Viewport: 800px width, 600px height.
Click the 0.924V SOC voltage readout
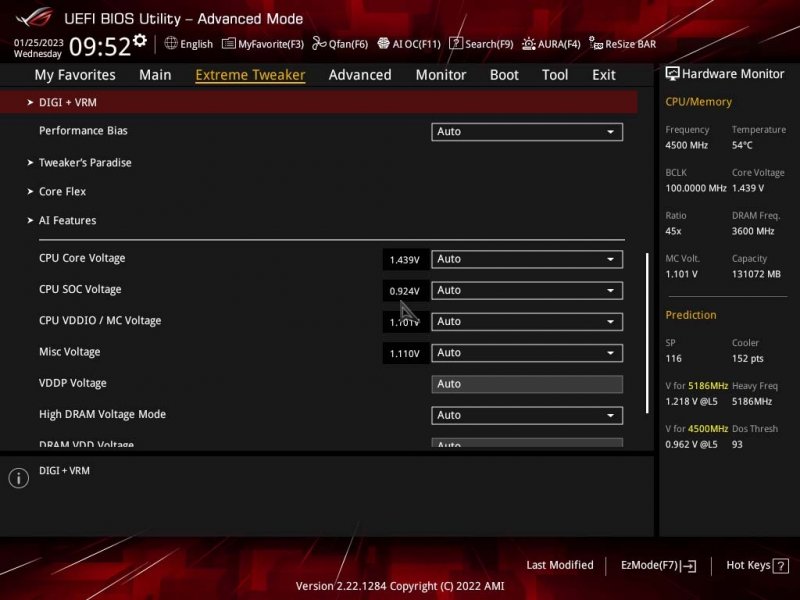[x=405, y=291]
